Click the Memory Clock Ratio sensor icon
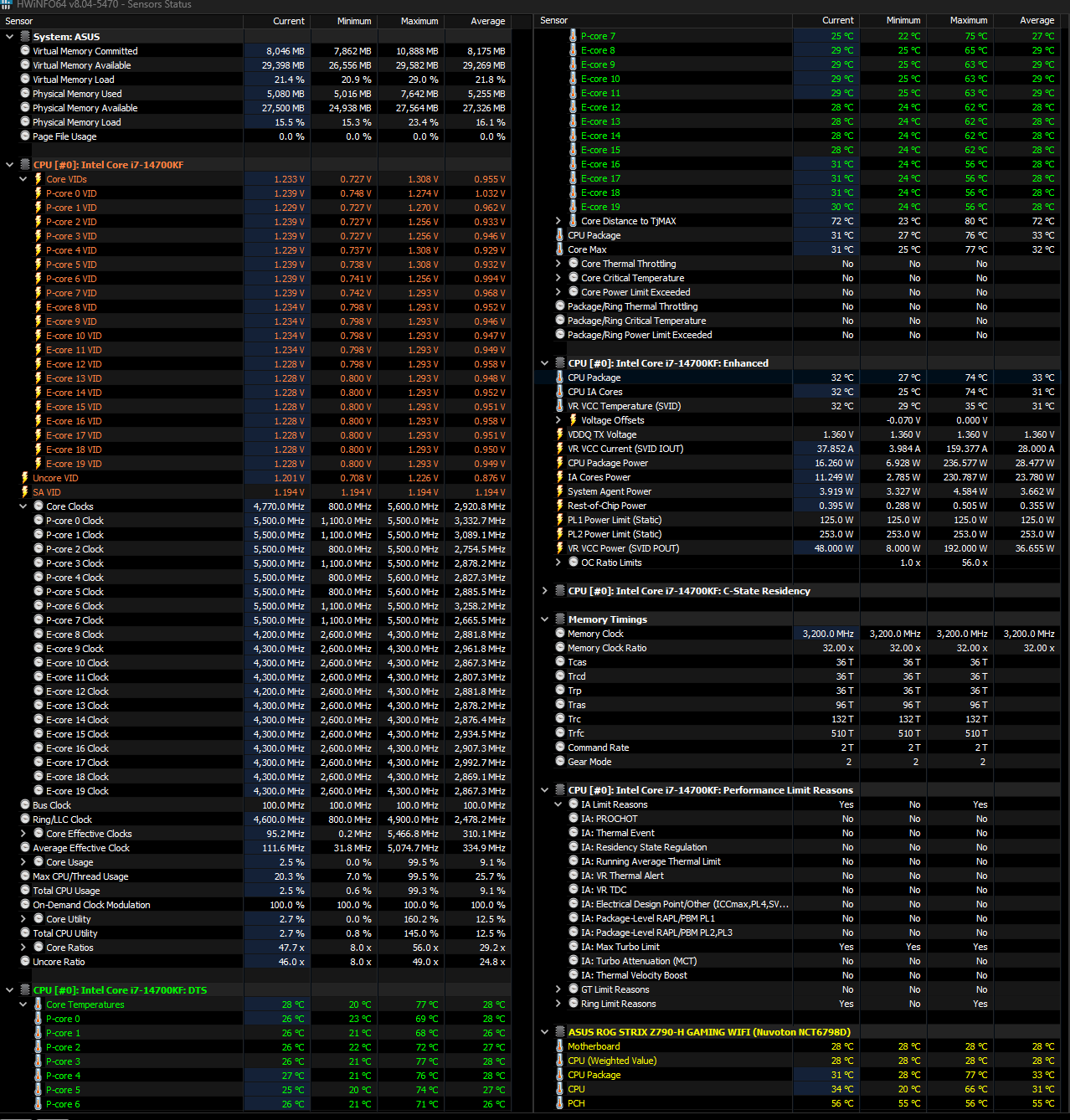1070x1120 pixels. [560, 648]
